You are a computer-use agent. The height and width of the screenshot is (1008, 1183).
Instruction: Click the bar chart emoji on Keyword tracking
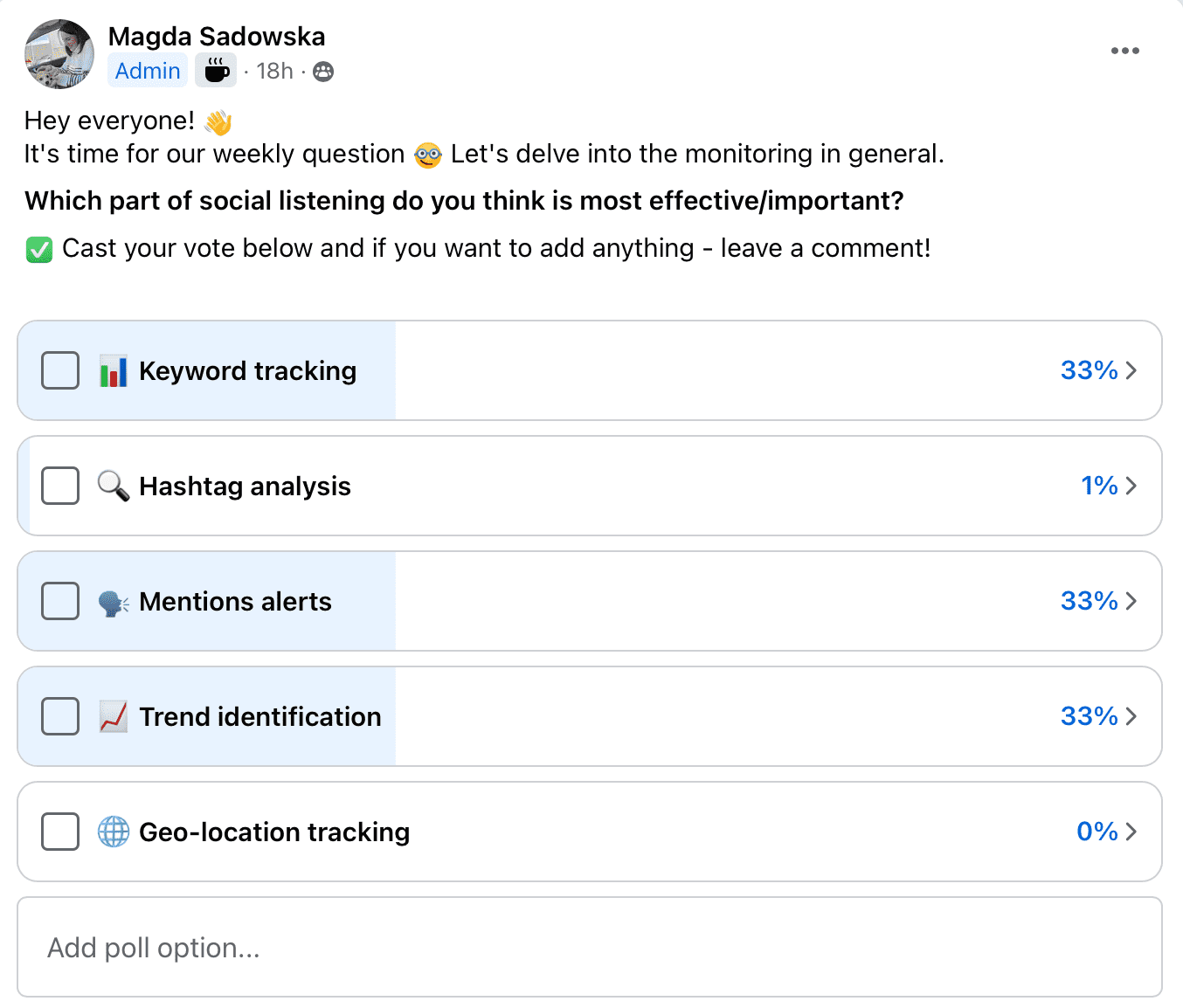coord(114,371)
